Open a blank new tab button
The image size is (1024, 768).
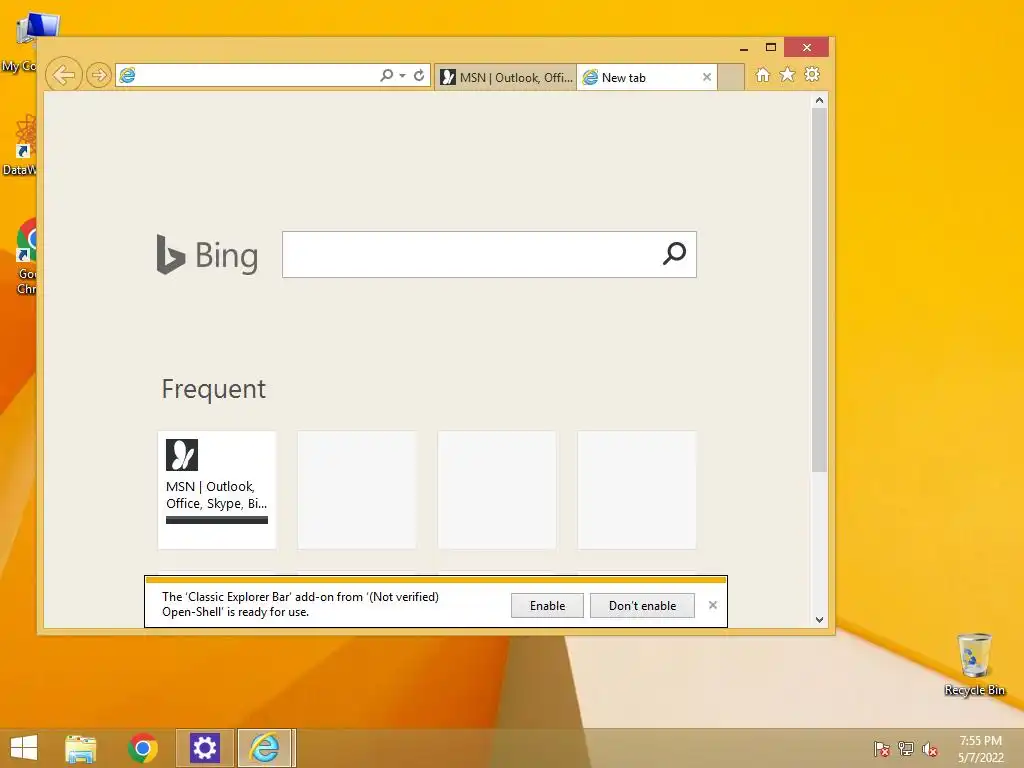(731, 77)
